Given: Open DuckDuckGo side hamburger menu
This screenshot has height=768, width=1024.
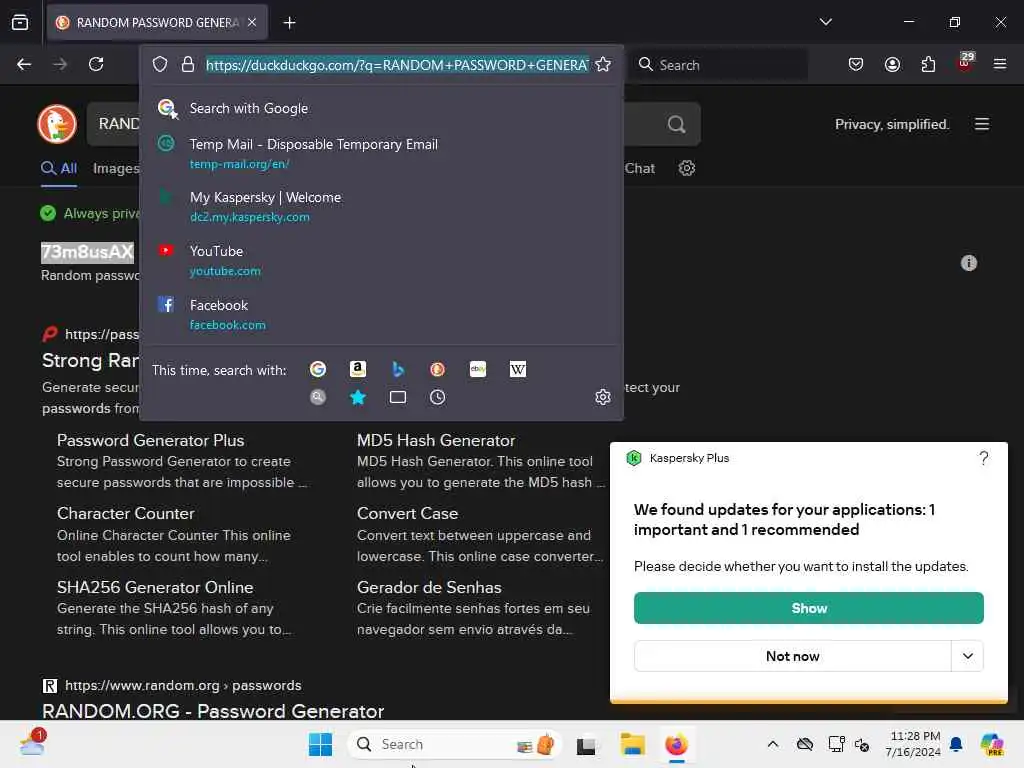Looking at the screenshot, I should (x=982, y=124).
